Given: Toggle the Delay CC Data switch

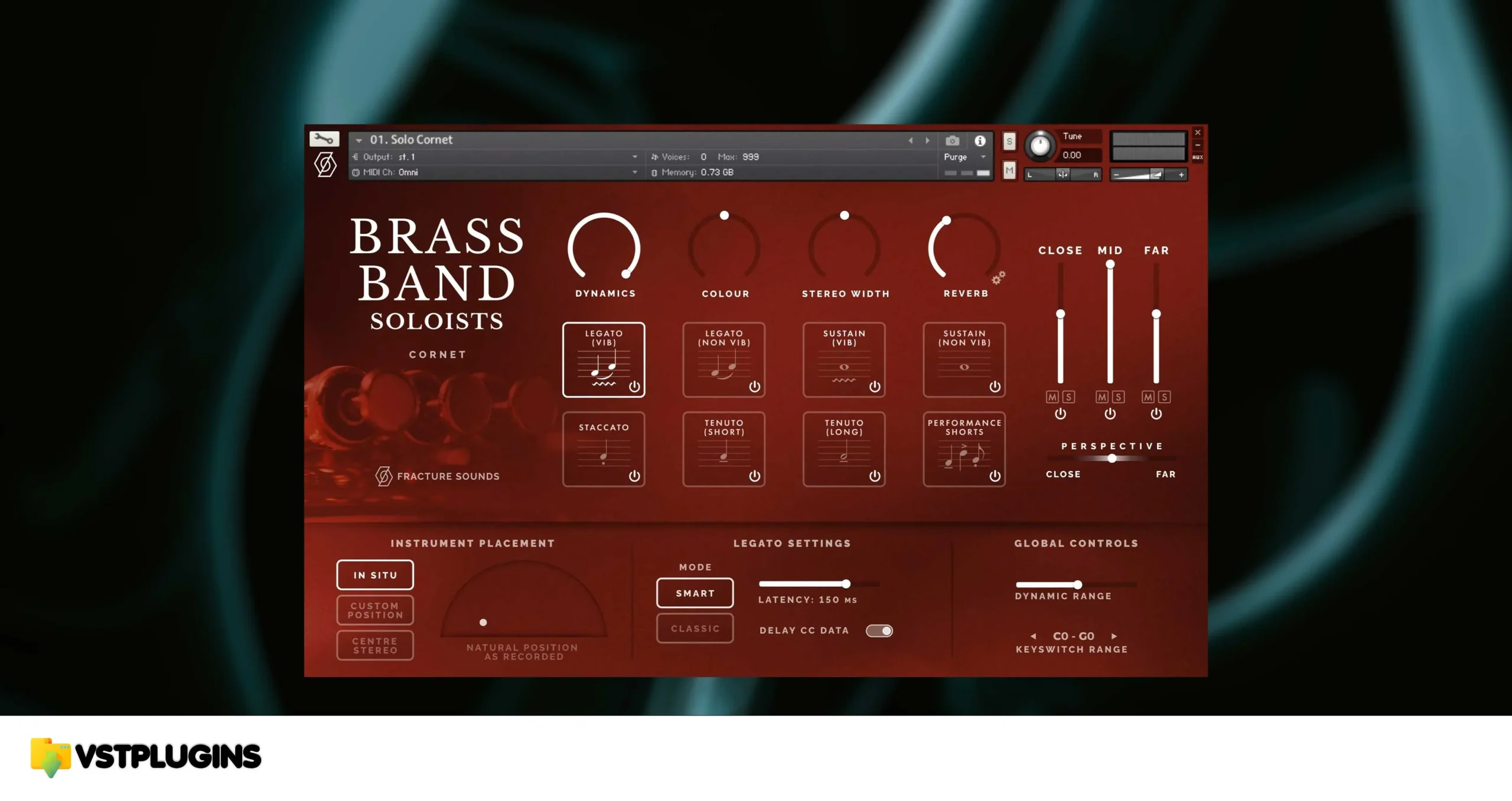Looking at the screenshot, I should [878, 630].
